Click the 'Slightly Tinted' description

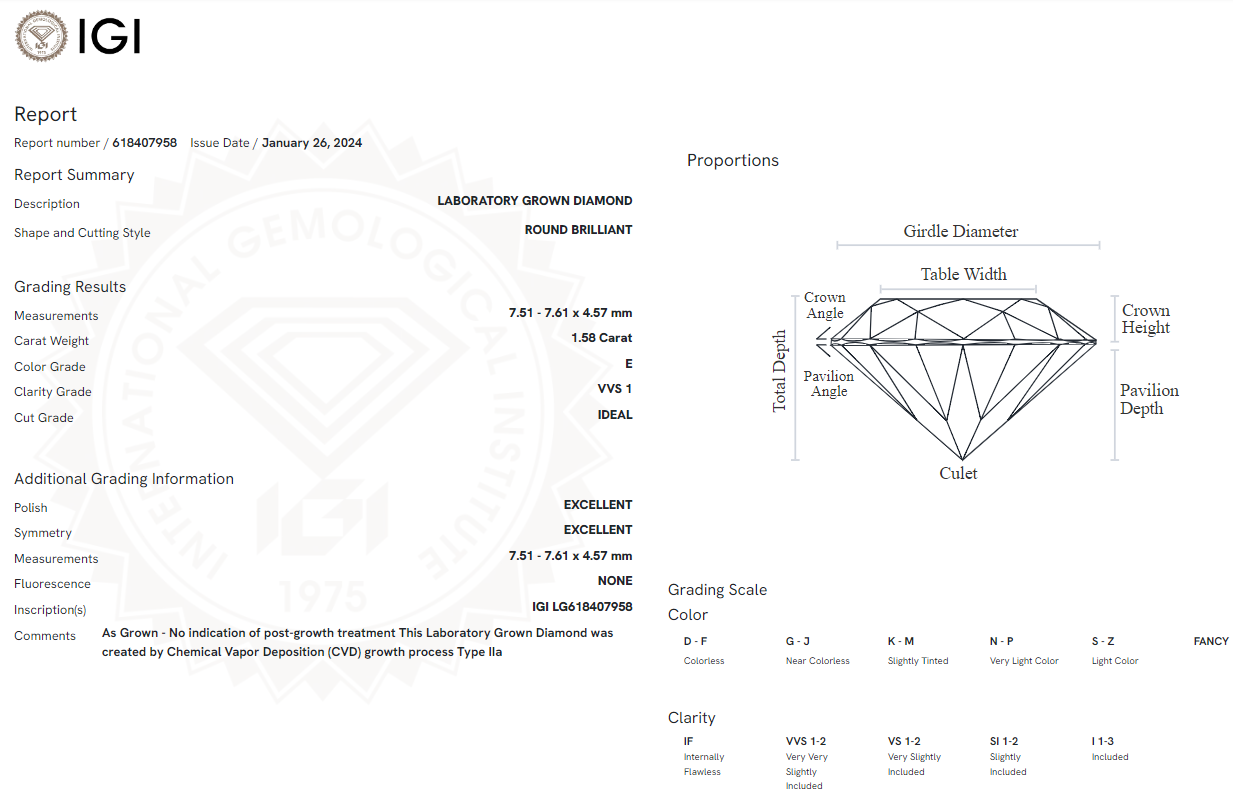(x=918, y=661)
